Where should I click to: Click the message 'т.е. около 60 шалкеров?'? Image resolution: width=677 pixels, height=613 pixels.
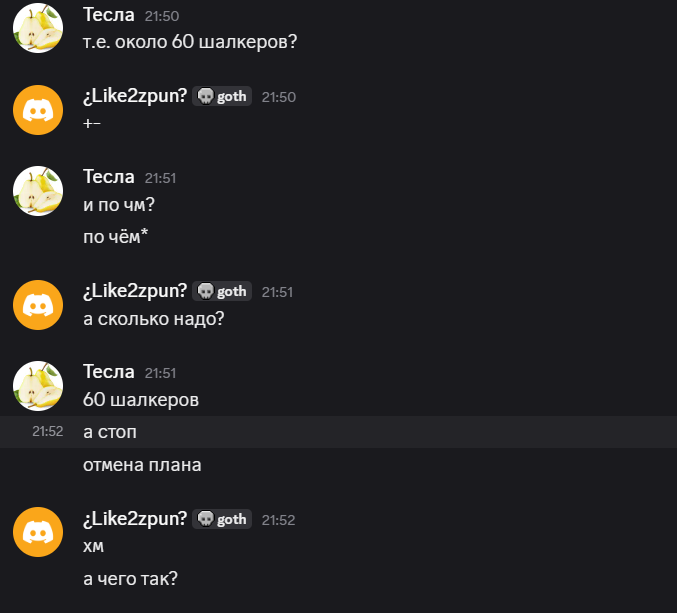coord(190,42)
